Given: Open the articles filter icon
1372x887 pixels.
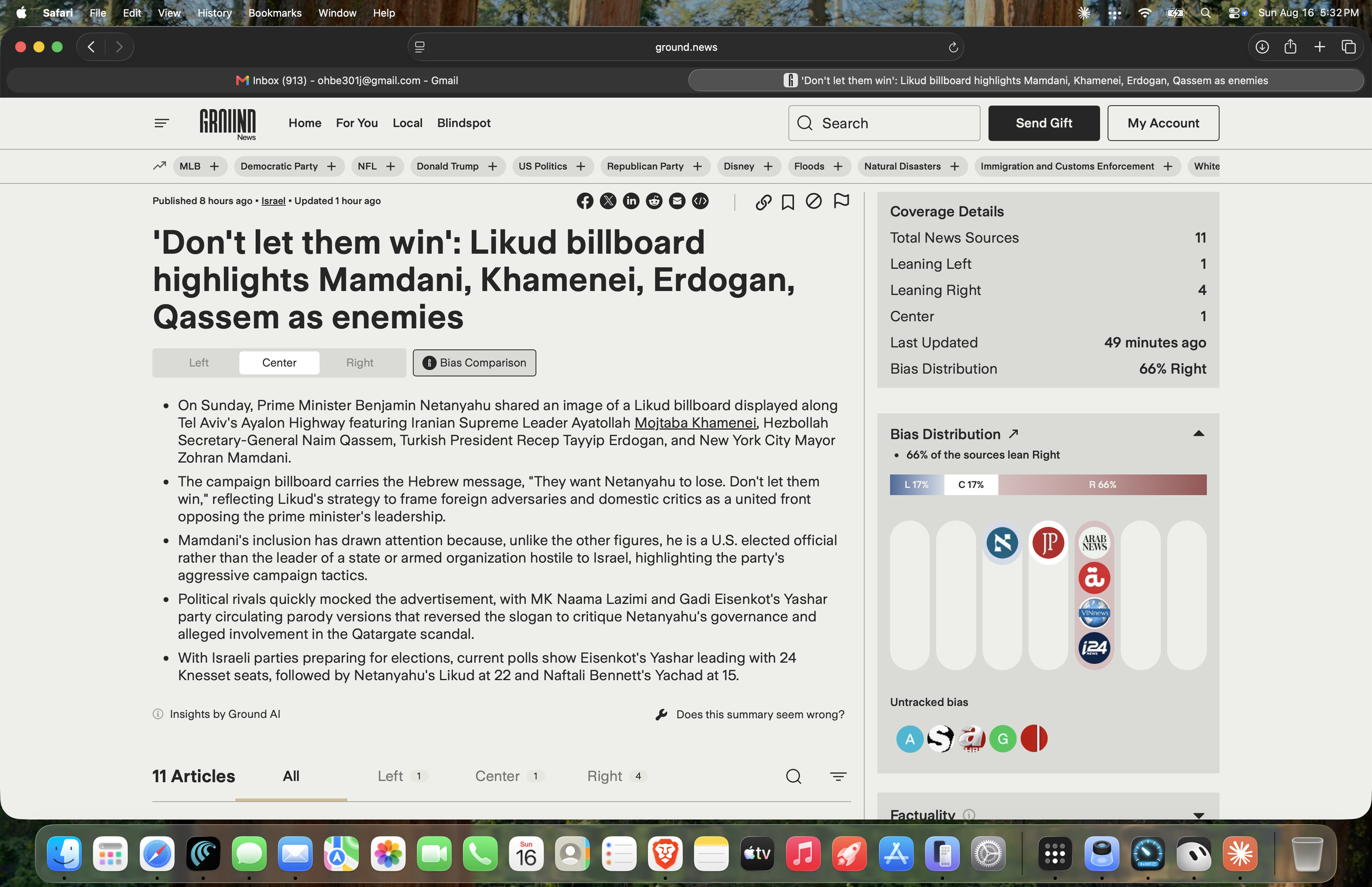Looking at the screenshot, I should 838,777.
